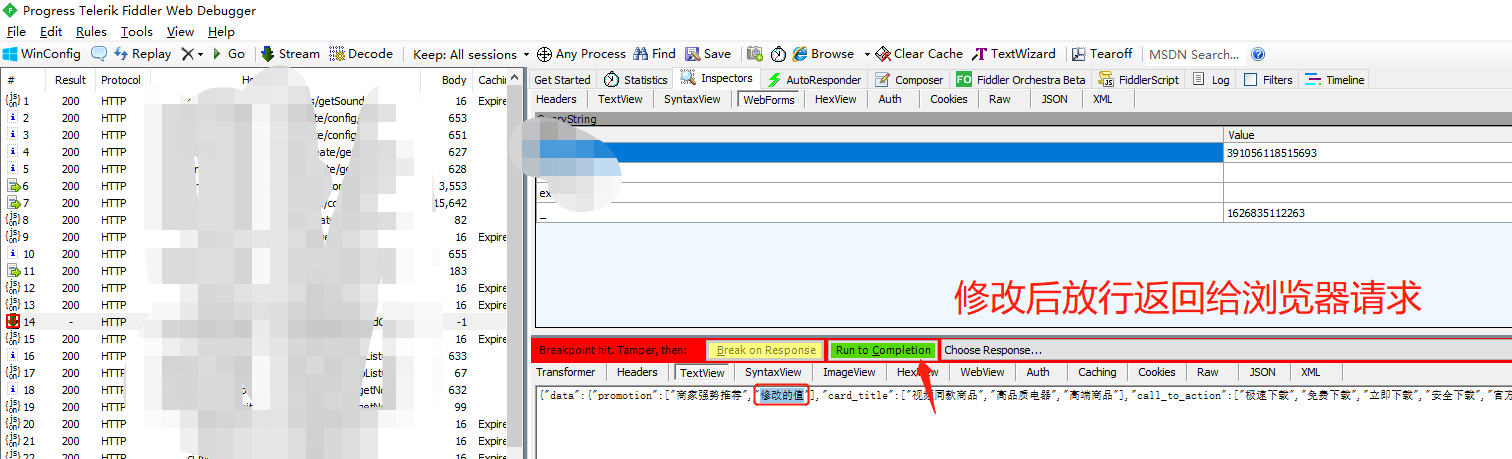
Task: Click Tearoff to detach inspectors
Action: [1102, 54]
